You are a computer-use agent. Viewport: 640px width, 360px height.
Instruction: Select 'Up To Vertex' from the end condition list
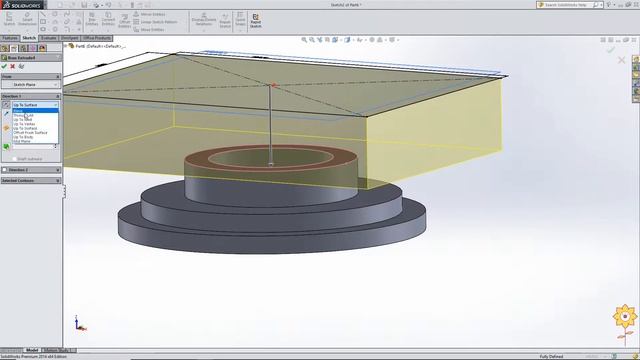36,124
